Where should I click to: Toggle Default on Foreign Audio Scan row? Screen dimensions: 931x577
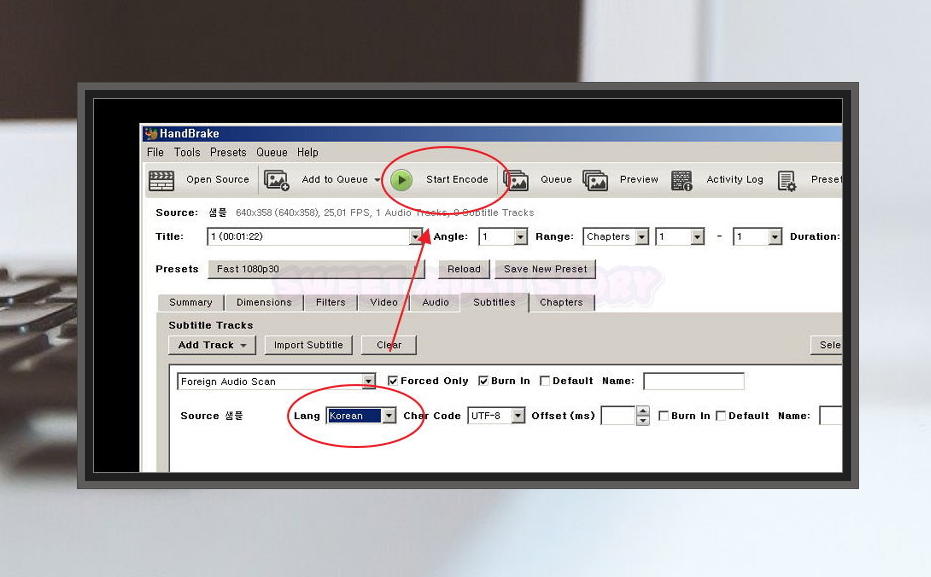pos(544,381)
